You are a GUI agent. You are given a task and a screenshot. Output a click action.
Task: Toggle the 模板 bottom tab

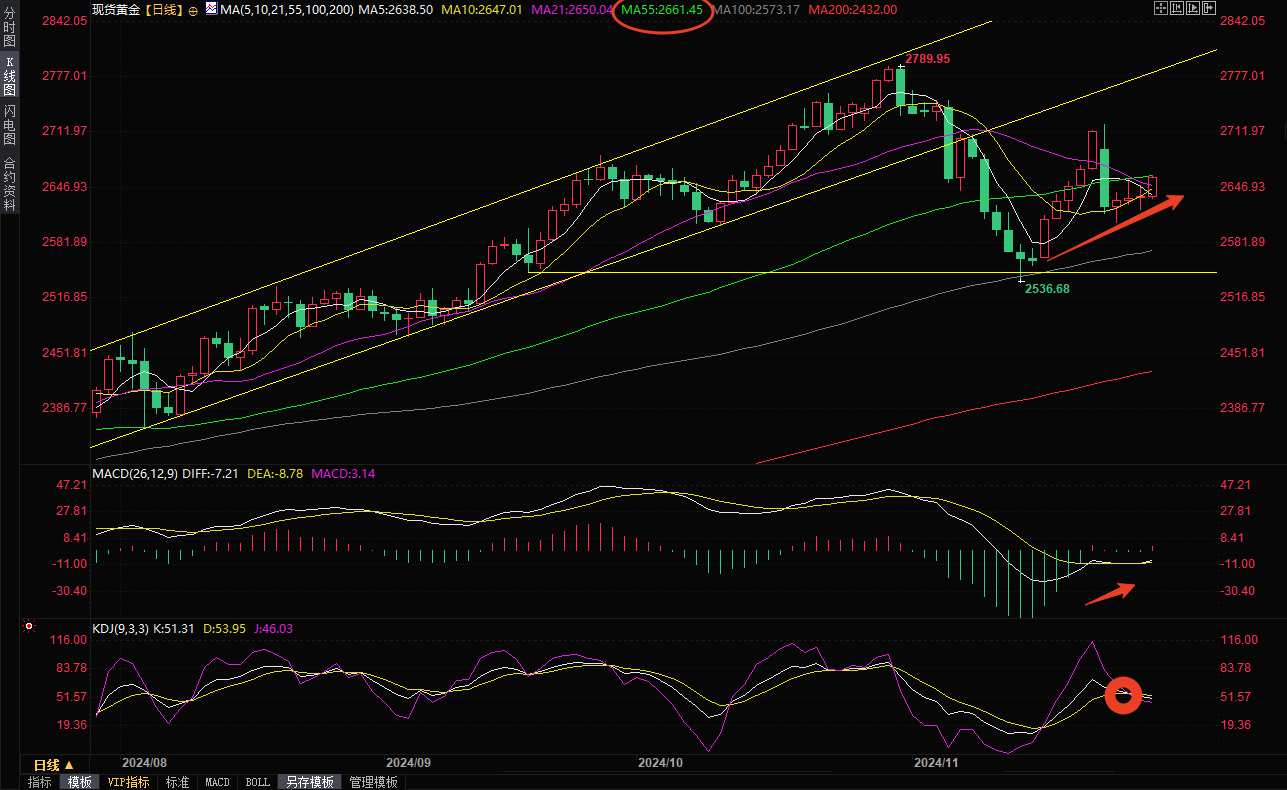[x=79, y=782]
